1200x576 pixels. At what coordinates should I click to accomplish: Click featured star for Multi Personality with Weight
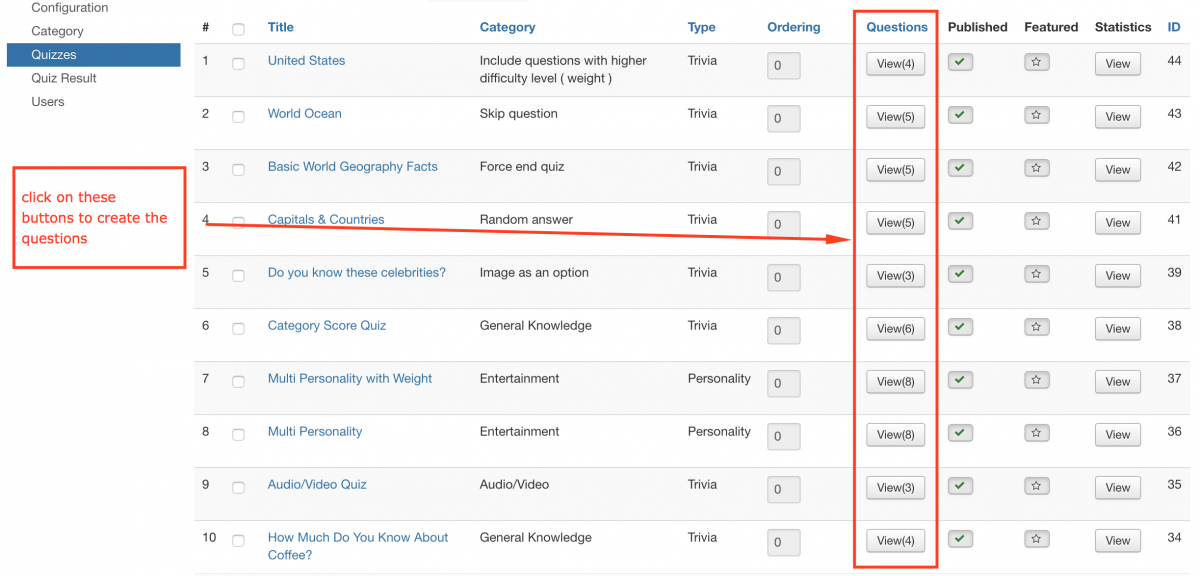(1036, 380)
